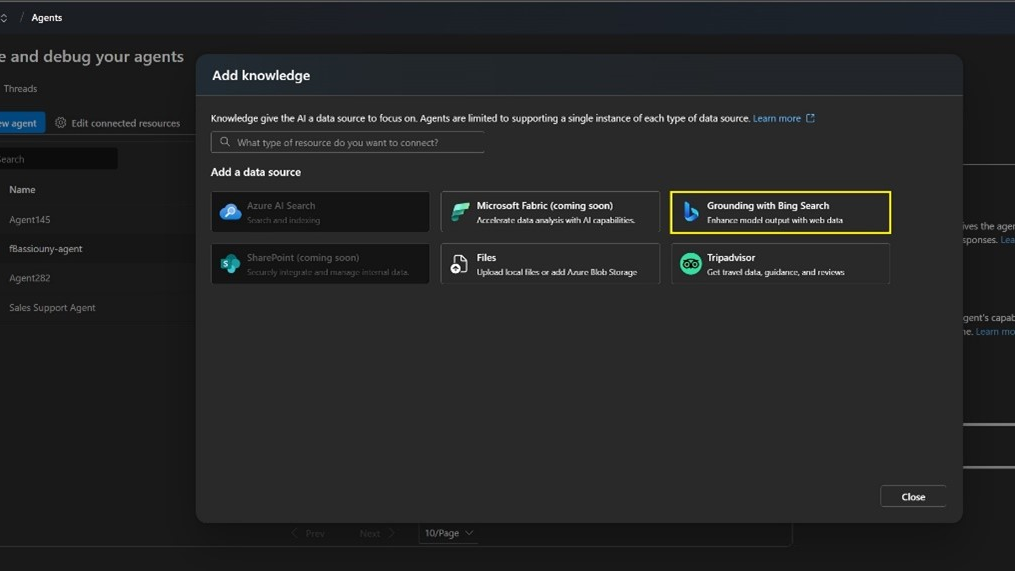Click the gear icon for connected resources
The height and width of the screenshot is (571, 1015).
point(60,122)
